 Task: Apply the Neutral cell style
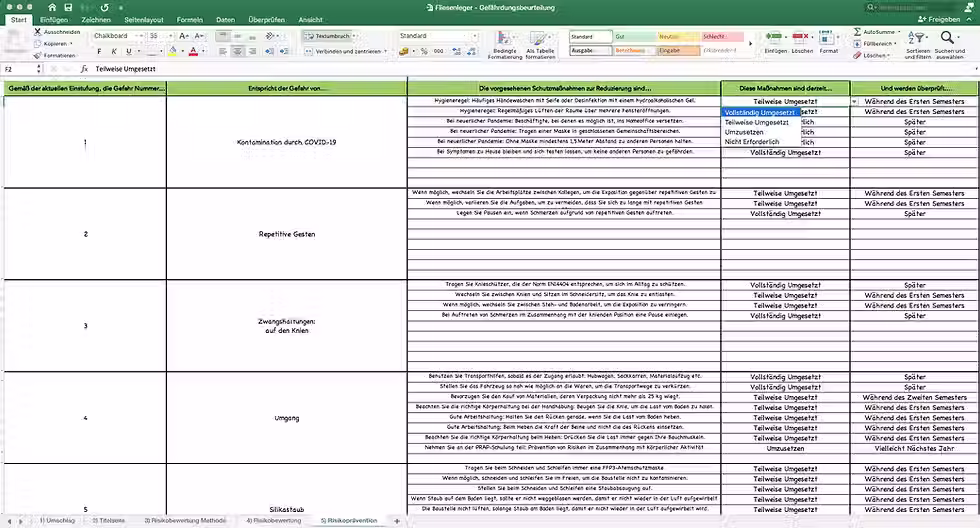click(x=678, y=37)
